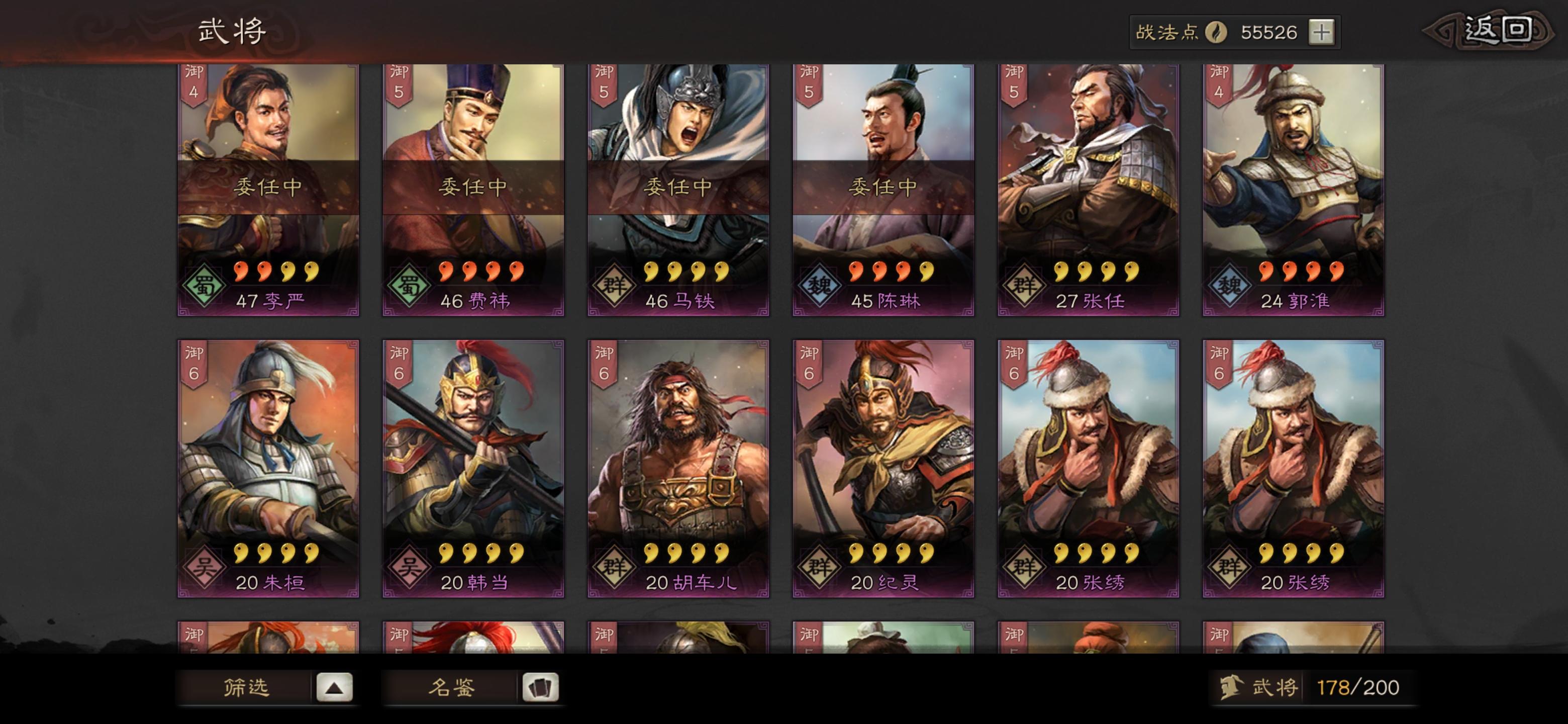Viewport: 1568px width, 724px height.
Task: Open the 纪灵 general card
Action: tap(883, 468)
